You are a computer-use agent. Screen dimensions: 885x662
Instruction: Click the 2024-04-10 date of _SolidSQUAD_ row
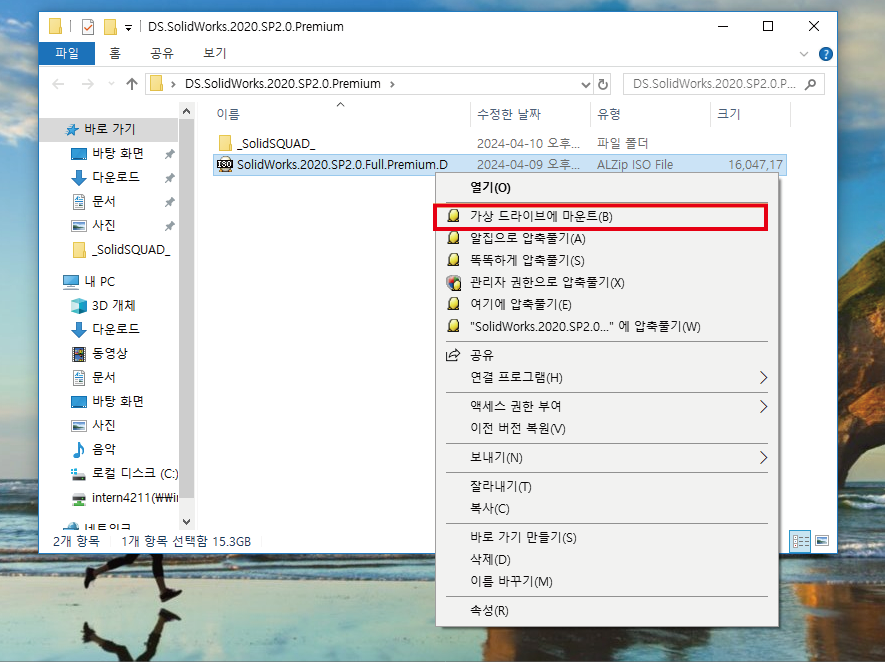tap(528, 143)
